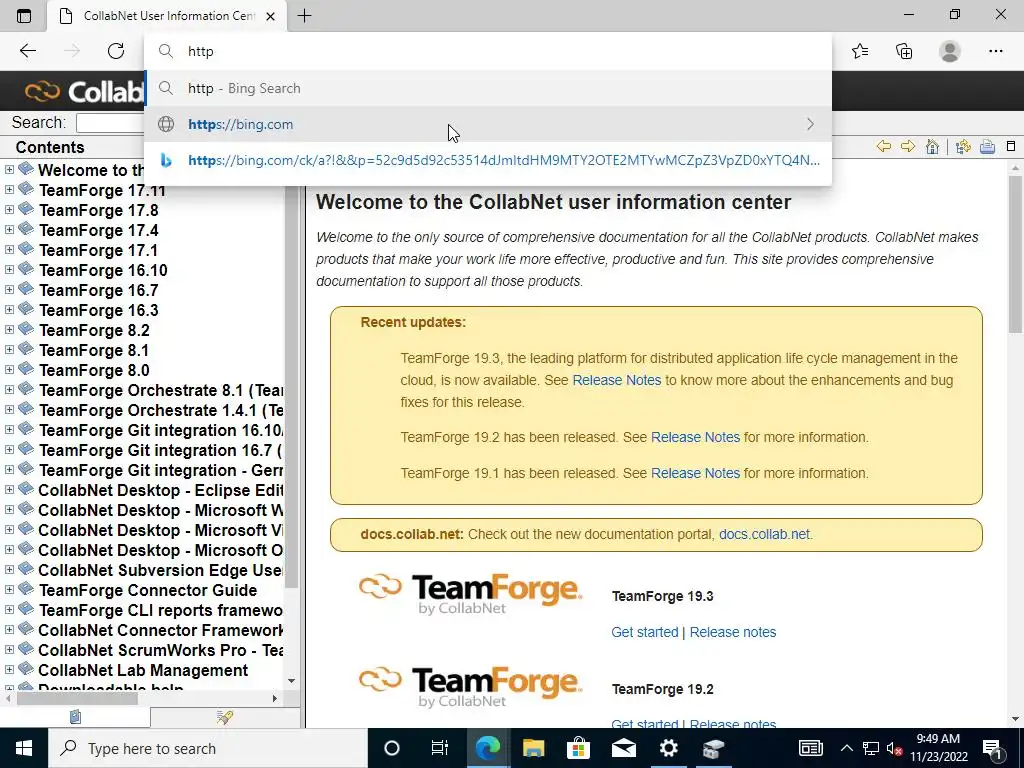Open a new tab with the plus button
The width and height of the screenshot is (1024, 768).
pyautogui.click(x=304, y=16)
